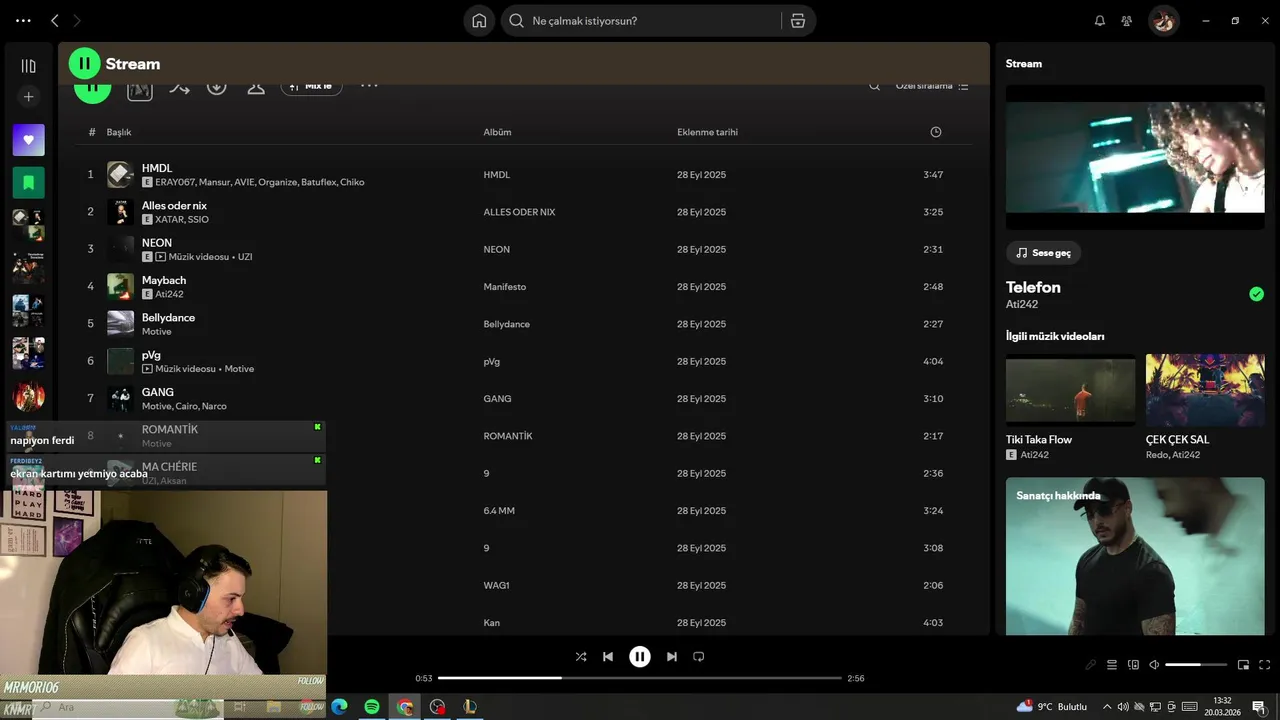Mute with the speaker volume icon

click(x=1154, y=665)
